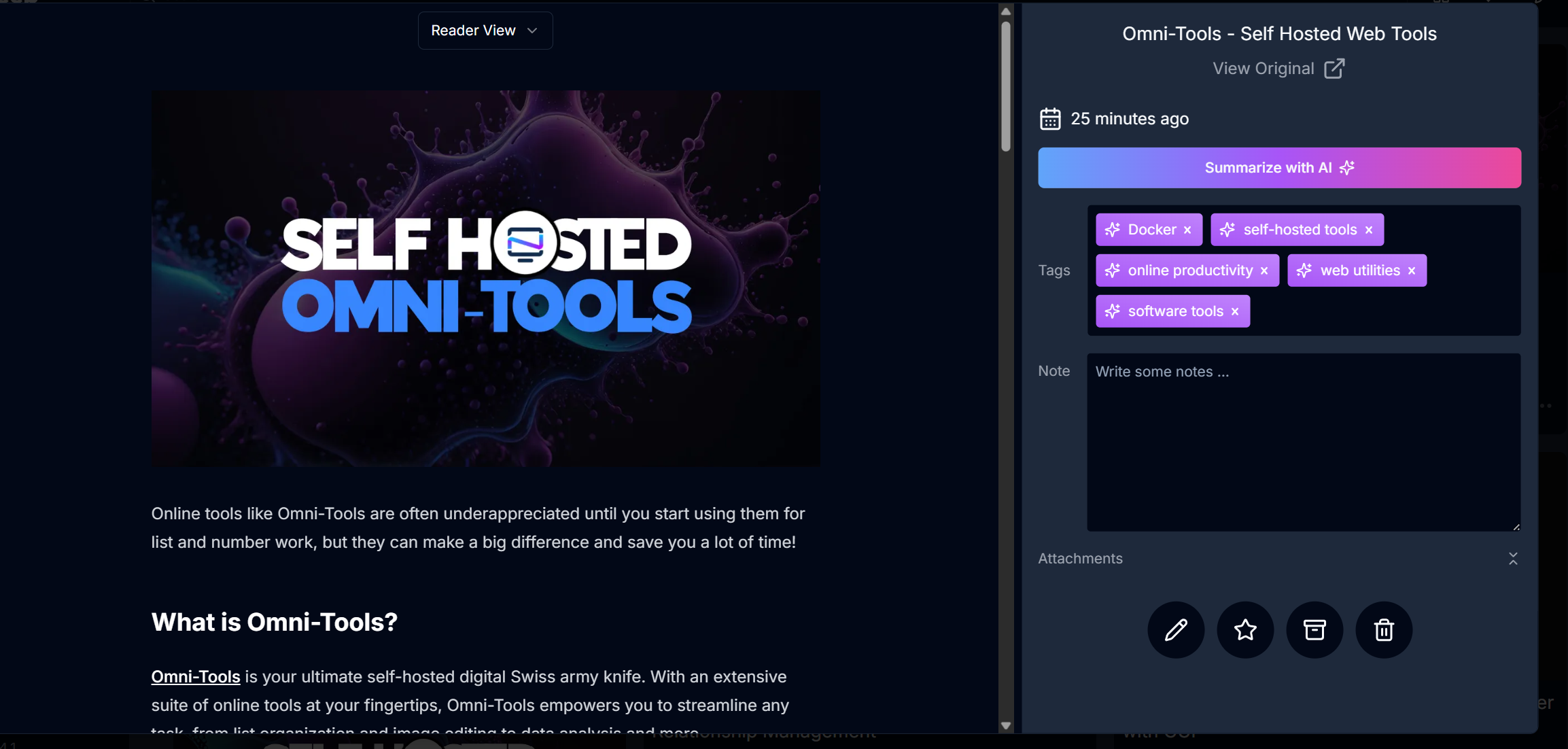
Task: Focus the Write some notes text area
Action: pyautogui.click(x=1304, y=442)
